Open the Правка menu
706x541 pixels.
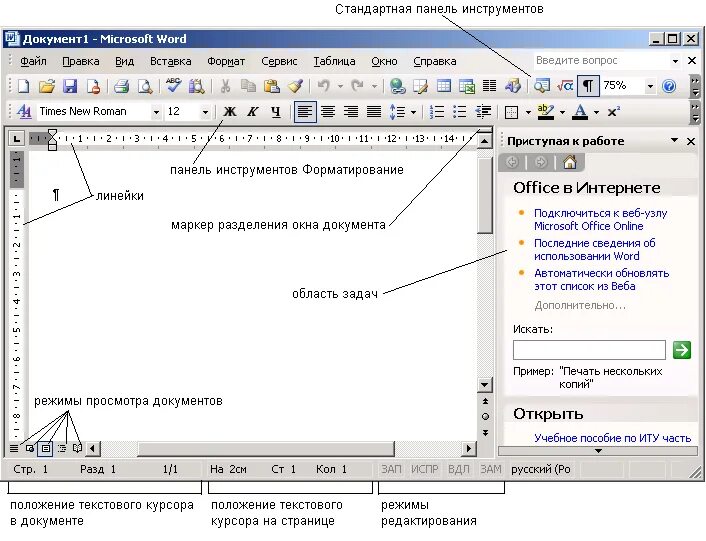(81, 61)
